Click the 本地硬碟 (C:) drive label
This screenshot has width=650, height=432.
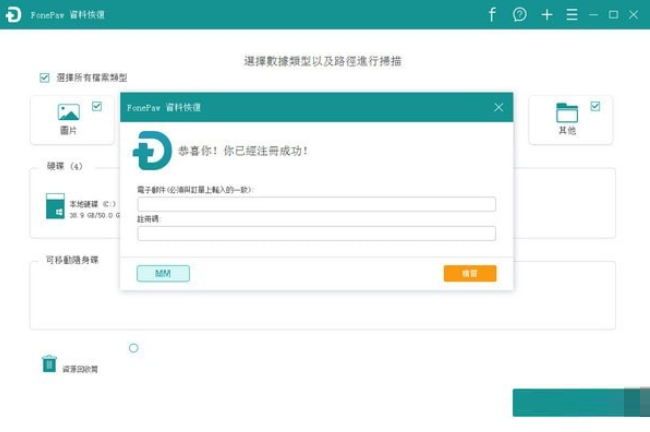92,204
